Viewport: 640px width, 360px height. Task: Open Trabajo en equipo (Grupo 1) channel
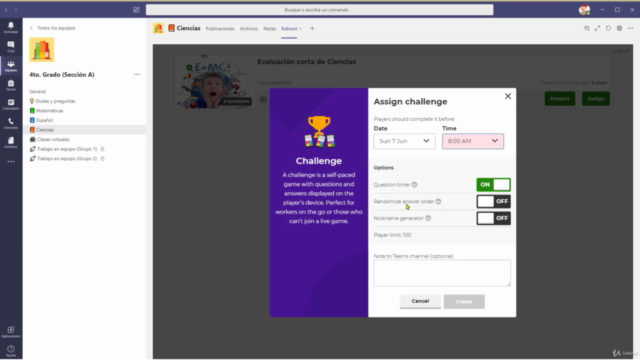[x=67, y=149]
